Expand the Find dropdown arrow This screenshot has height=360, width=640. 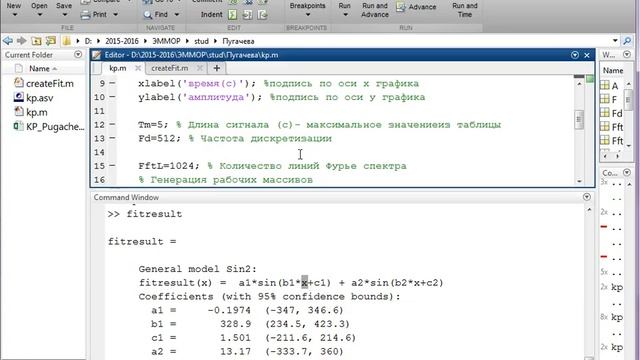[x=177, y=15]
